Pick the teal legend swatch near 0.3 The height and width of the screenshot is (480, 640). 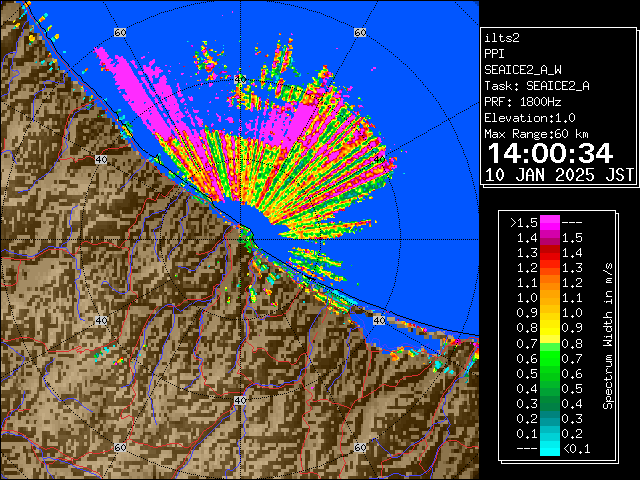(550, 418)
